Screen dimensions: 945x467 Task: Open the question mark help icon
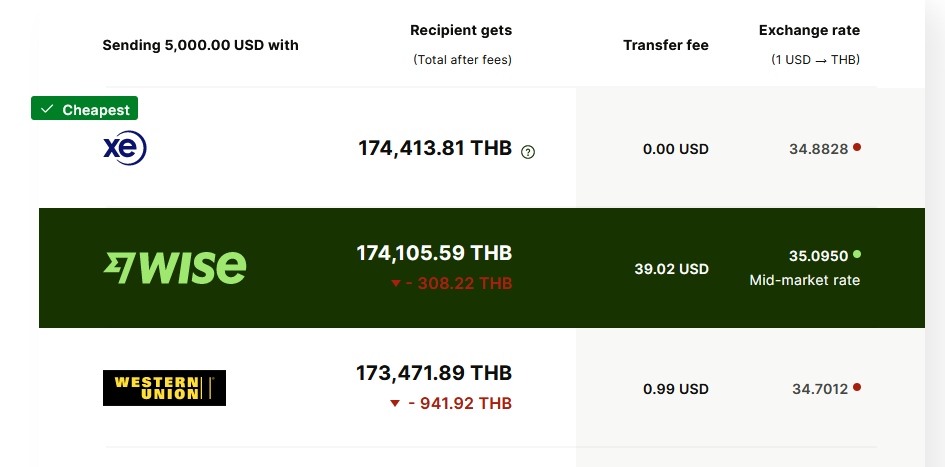coord(529,152)
